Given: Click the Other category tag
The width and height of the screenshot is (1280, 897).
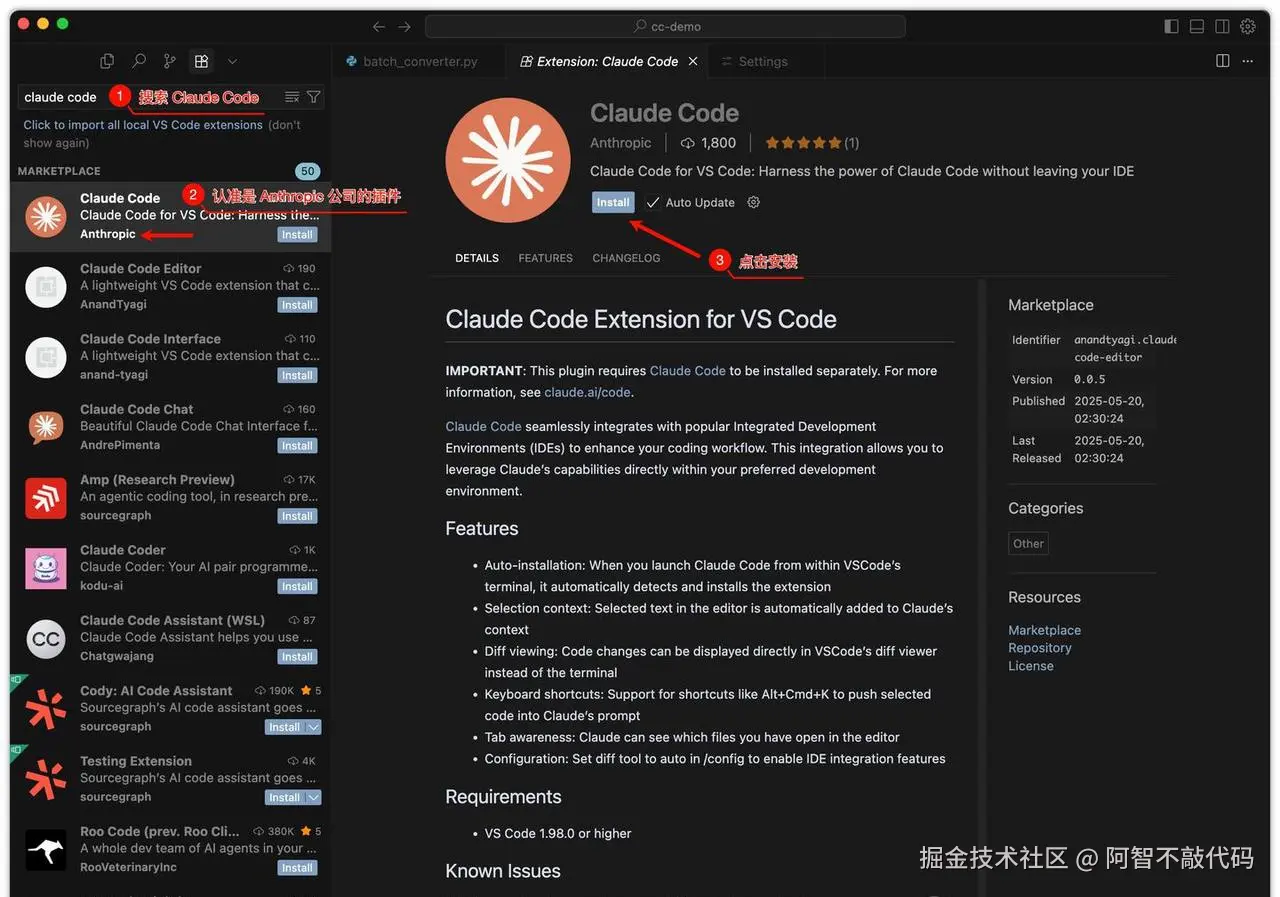Looking at the screenshot, I should 1029,544.
